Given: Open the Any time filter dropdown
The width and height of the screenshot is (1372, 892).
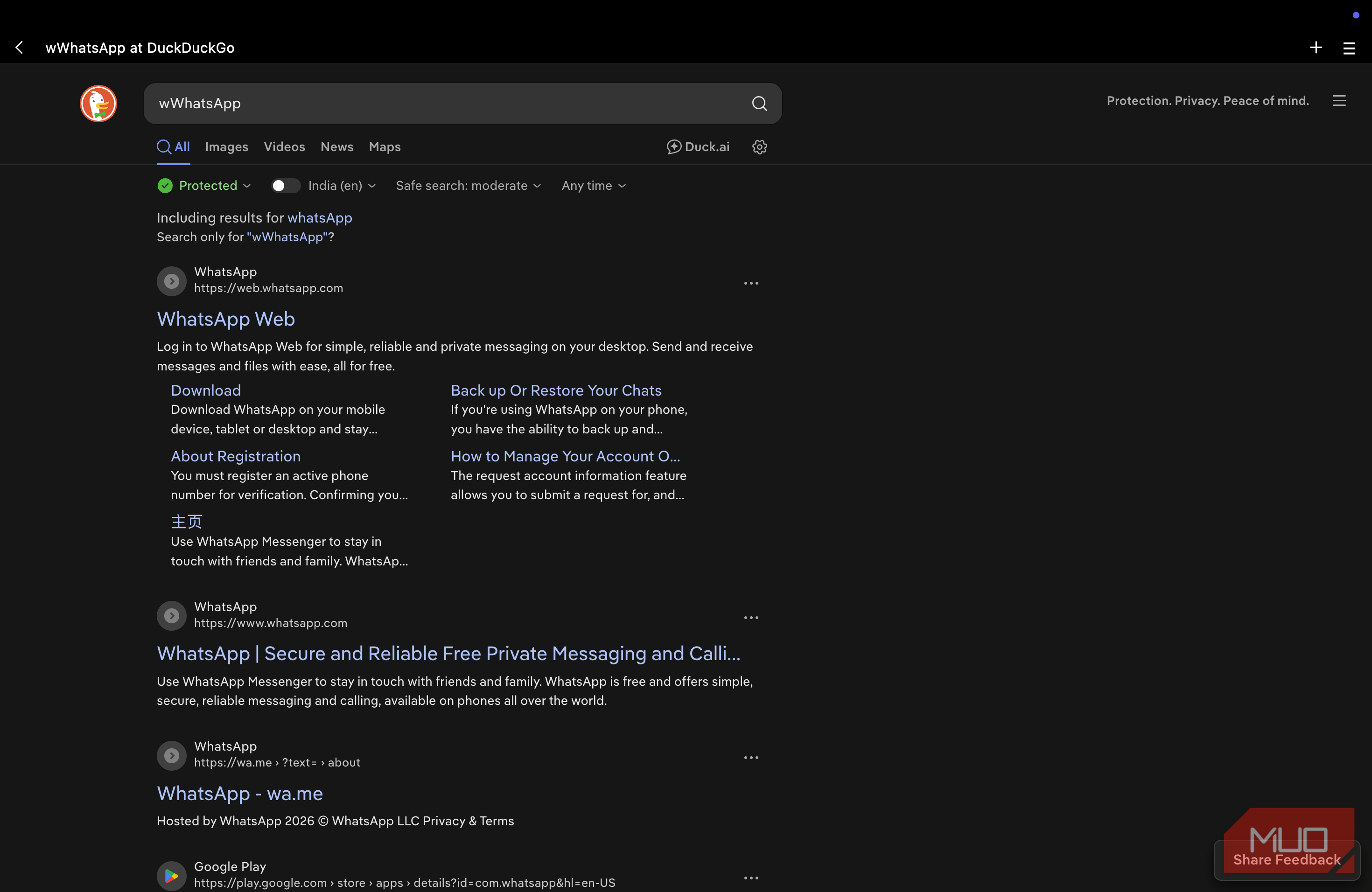Looking at the screenshot, I should pyautogui.click(x=593, y=186).
